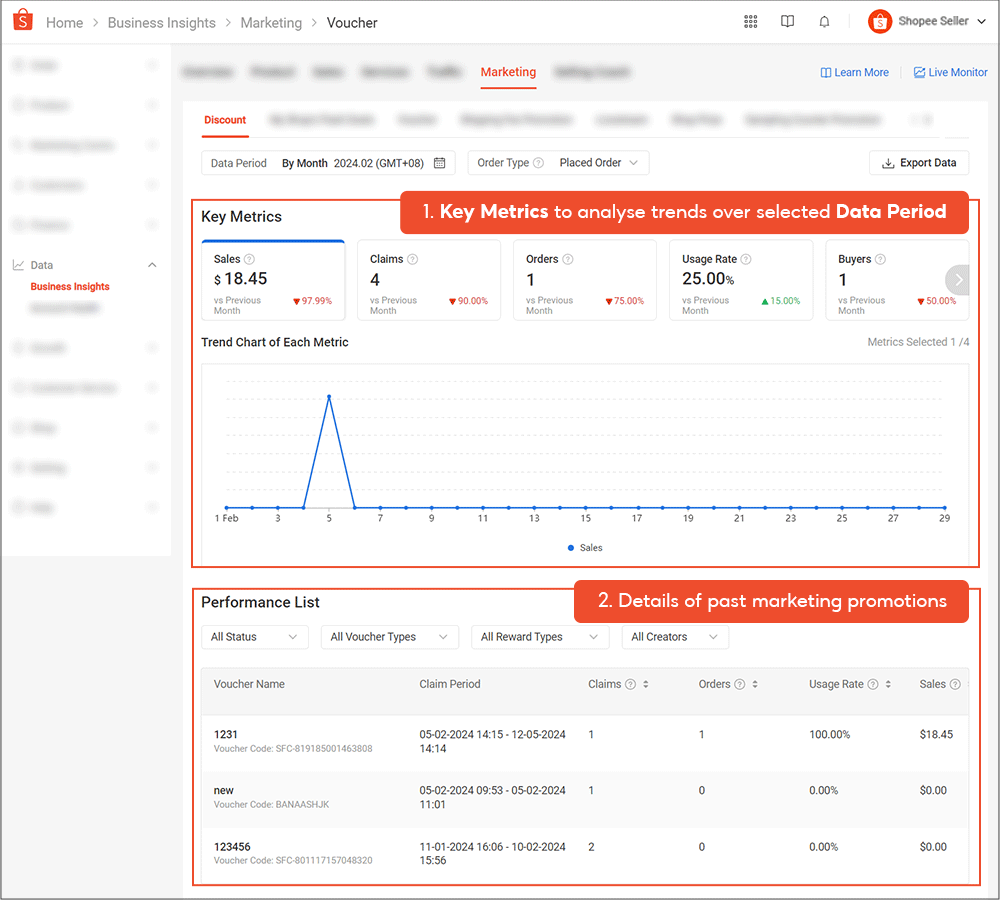Image resolution: width=1000 pixels, height=900 pixels.
Task: Click the help icon beside Order Type
Action: click(538, 163)
